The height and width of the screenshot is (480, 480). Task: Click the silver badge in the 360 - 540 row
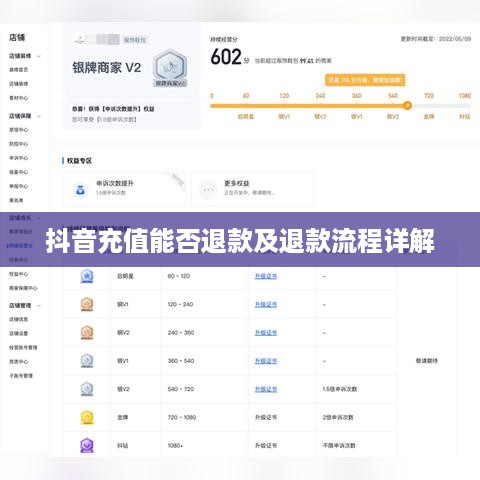[x=87, y=361]
